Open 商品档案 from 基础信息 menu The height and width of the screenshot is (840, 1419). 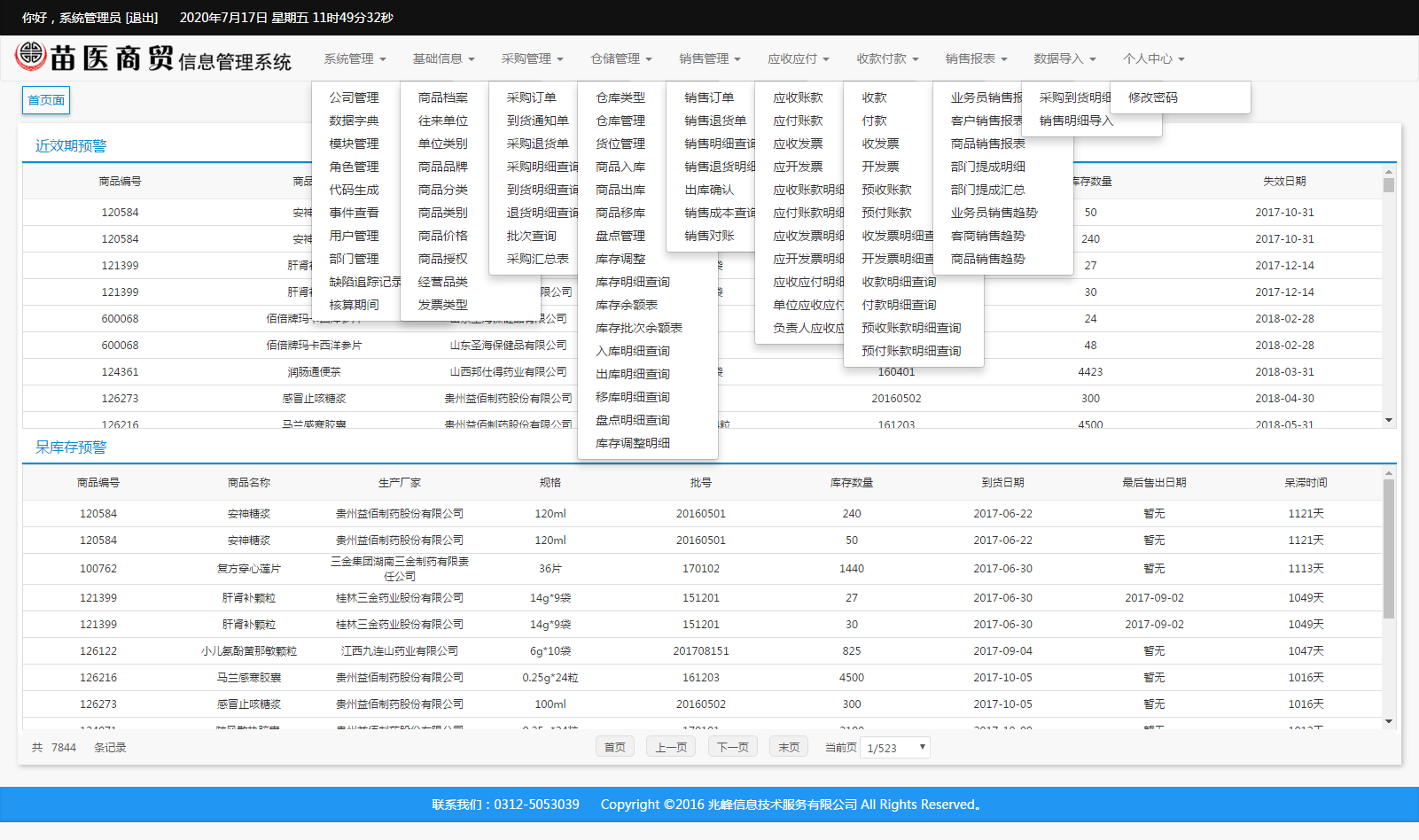443,97
